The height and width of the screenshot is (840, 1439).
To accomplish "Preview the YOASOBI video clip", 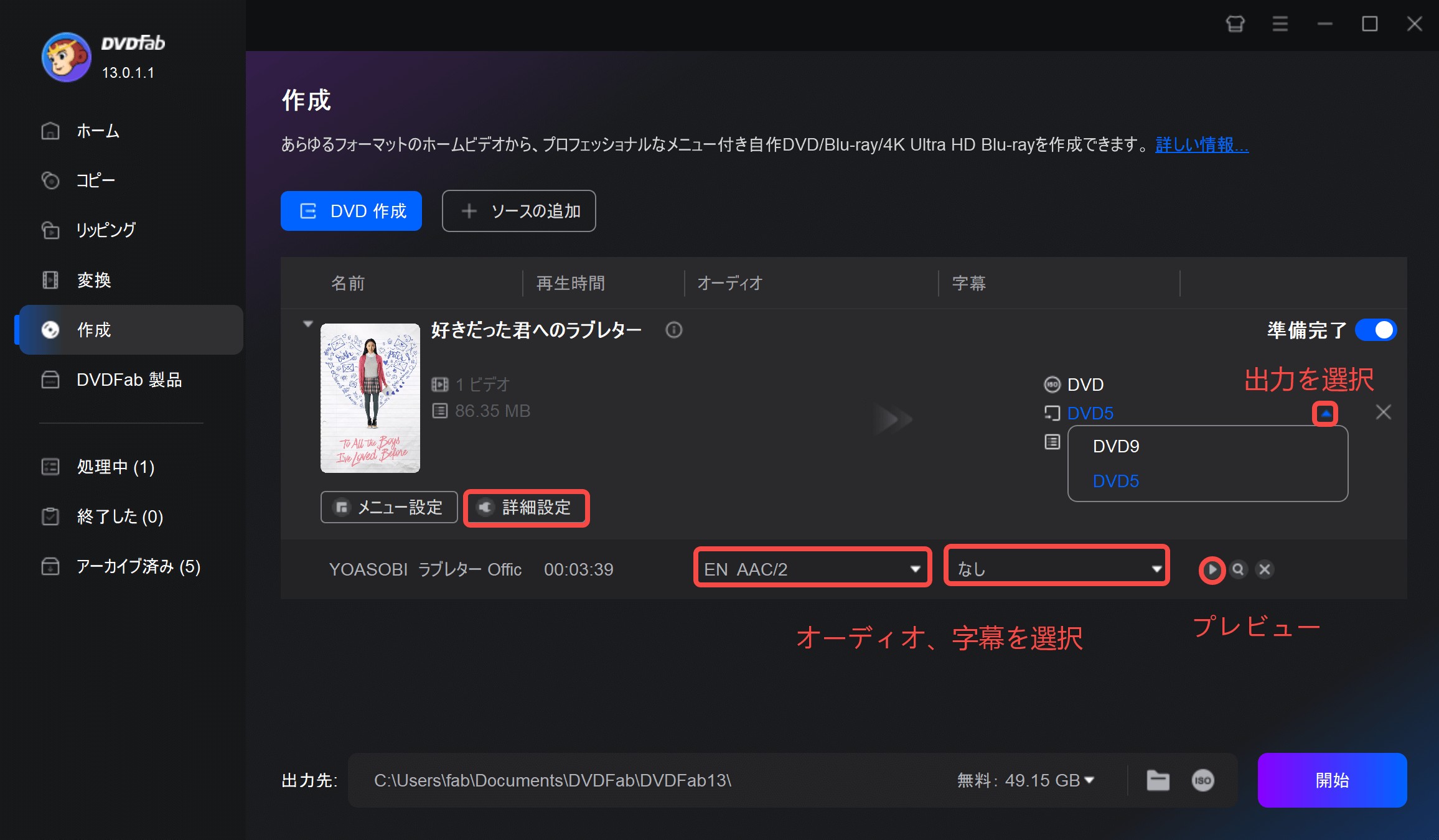I will (x=1212, y=569).
